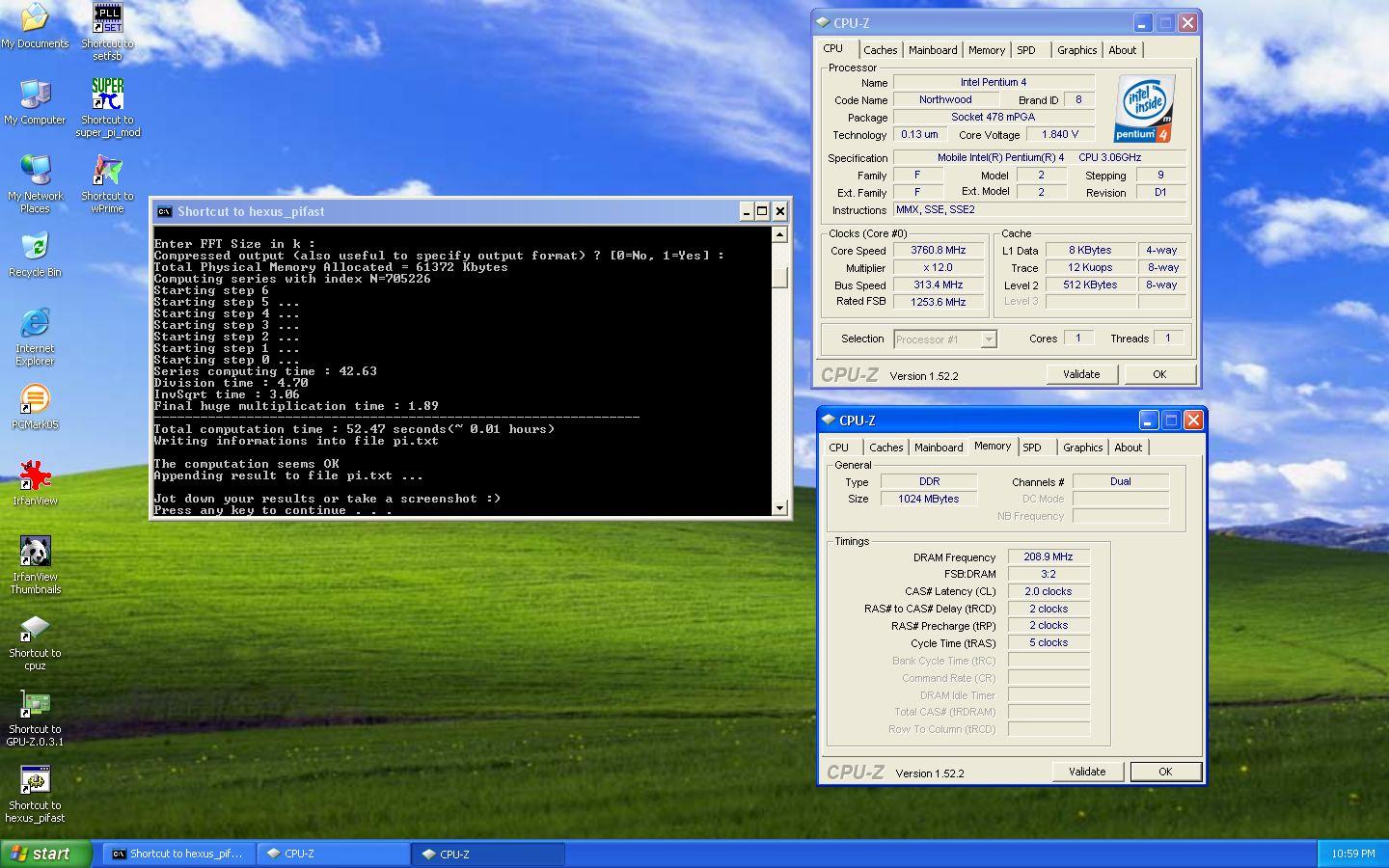Click the Channels # Dual field
Screen dimensions: 1389x868
pyautogui.click(x=1120, y=481)
